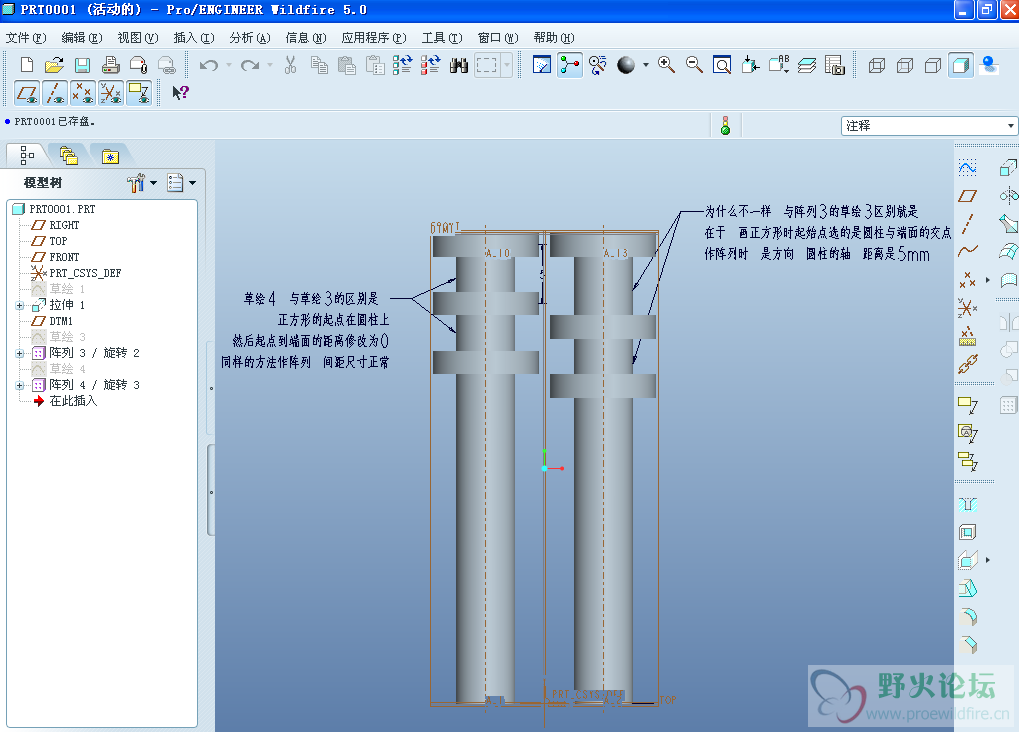Click the Zoom In magnifier

click(x=666, y=65)
